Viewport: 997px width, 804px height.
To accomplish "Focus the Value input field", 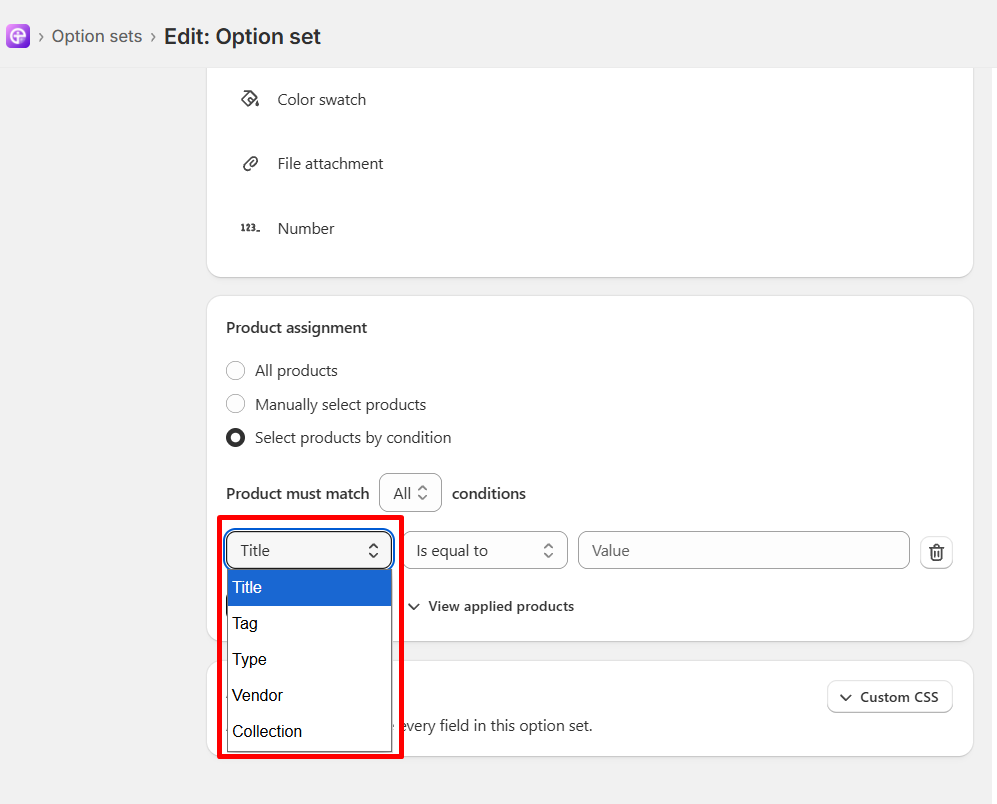I will coord(743,550).
